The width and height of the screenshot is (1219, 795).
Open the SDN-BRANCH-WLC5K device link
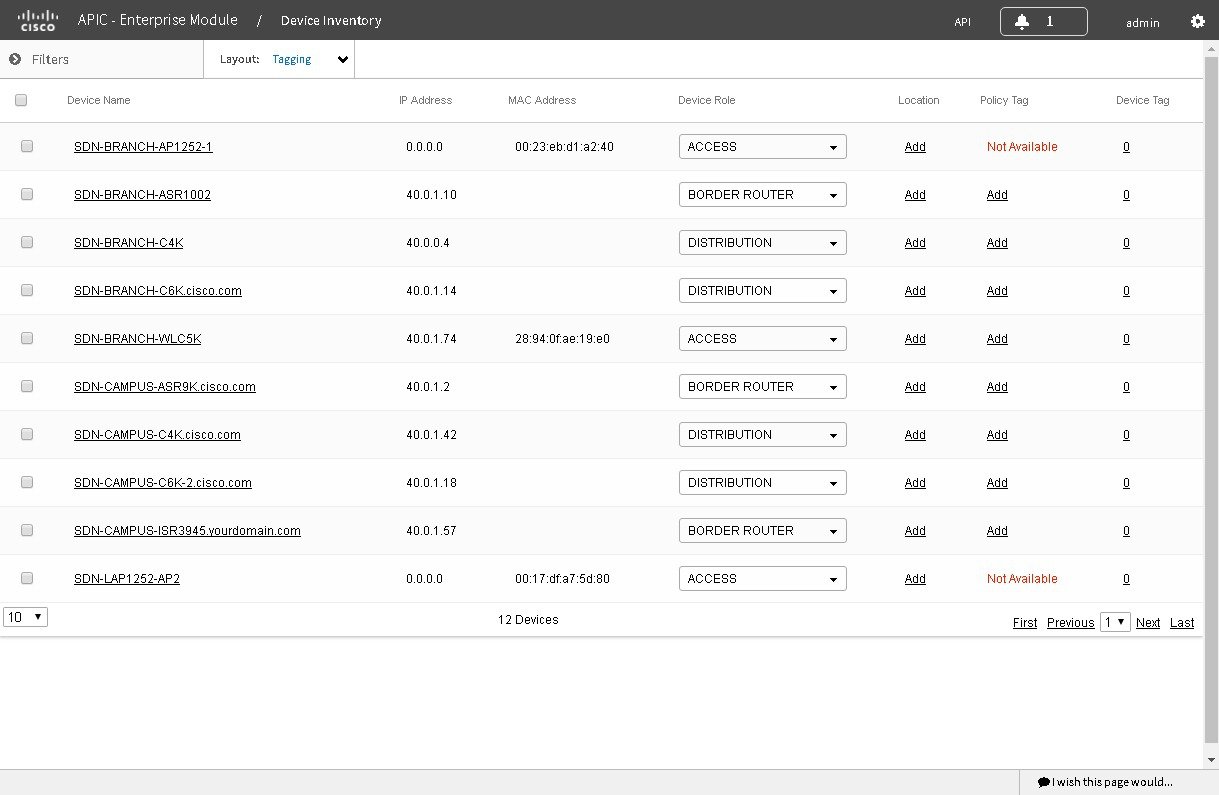tap(138, 339)
